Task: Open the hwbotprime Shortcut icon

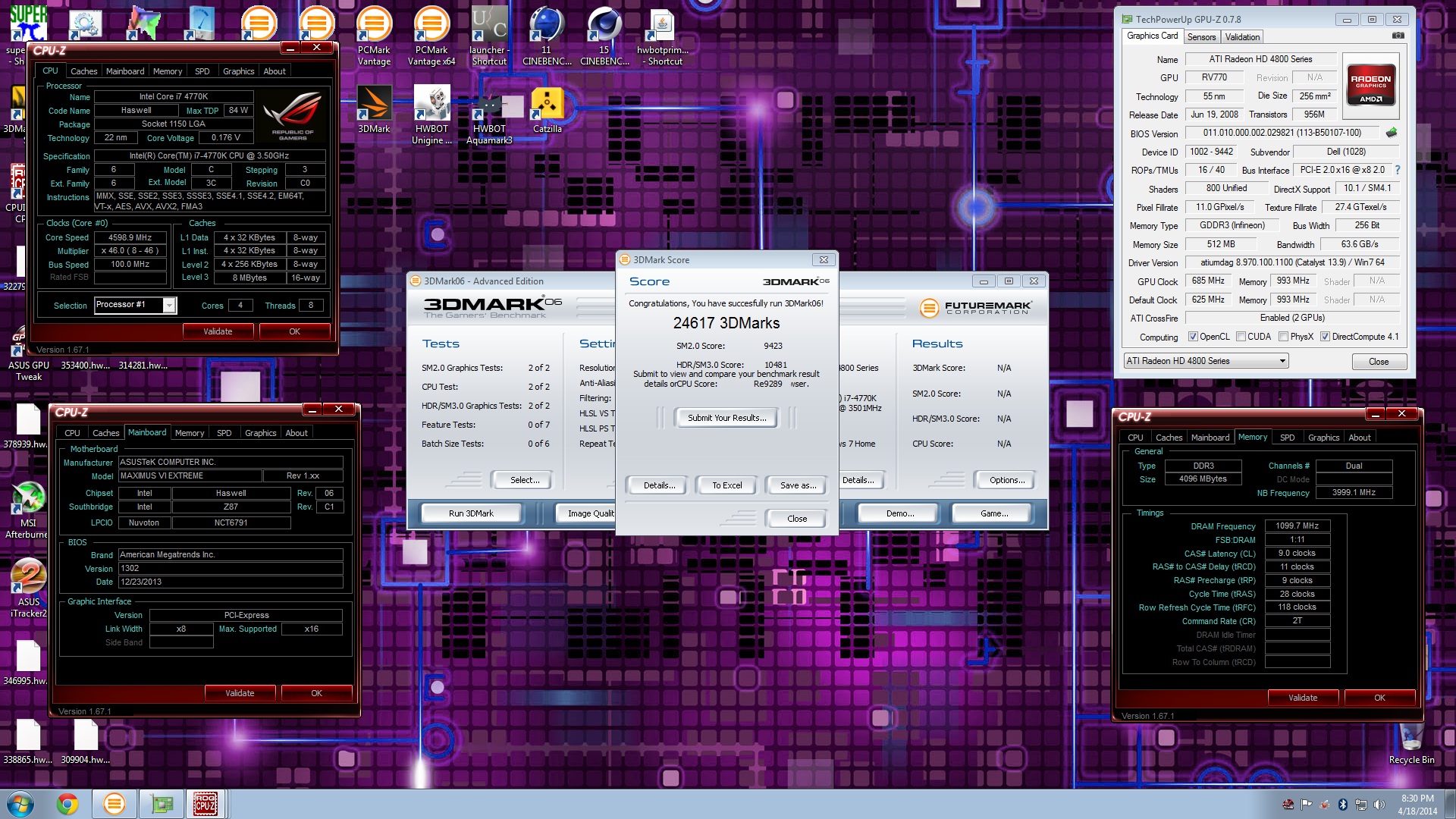Action: pos(662,36)
